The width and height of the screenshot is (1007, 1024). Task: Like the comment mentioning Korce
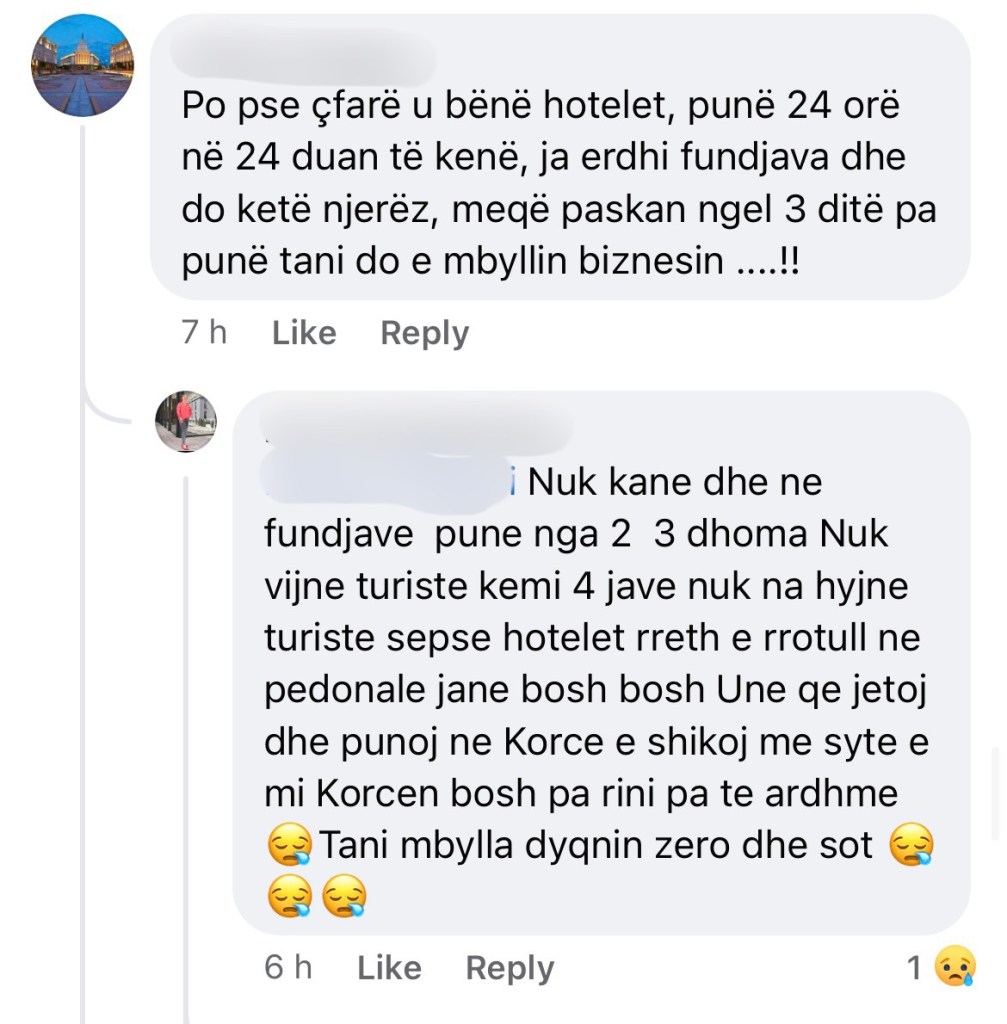388,967
